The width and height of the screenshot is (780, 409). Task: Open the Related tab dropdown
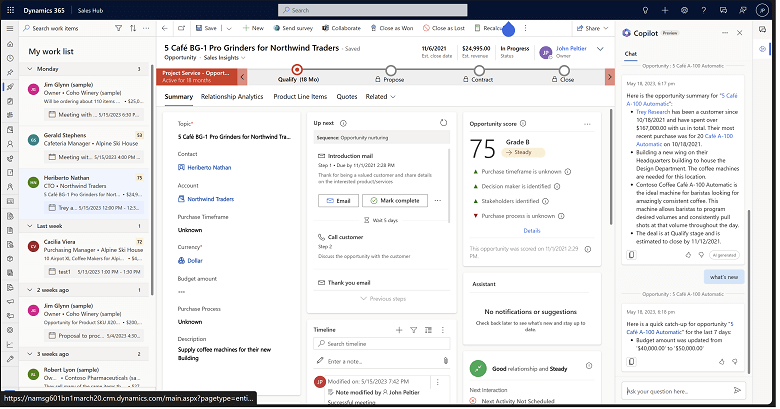pyautogui.click(x=380, y=97)
